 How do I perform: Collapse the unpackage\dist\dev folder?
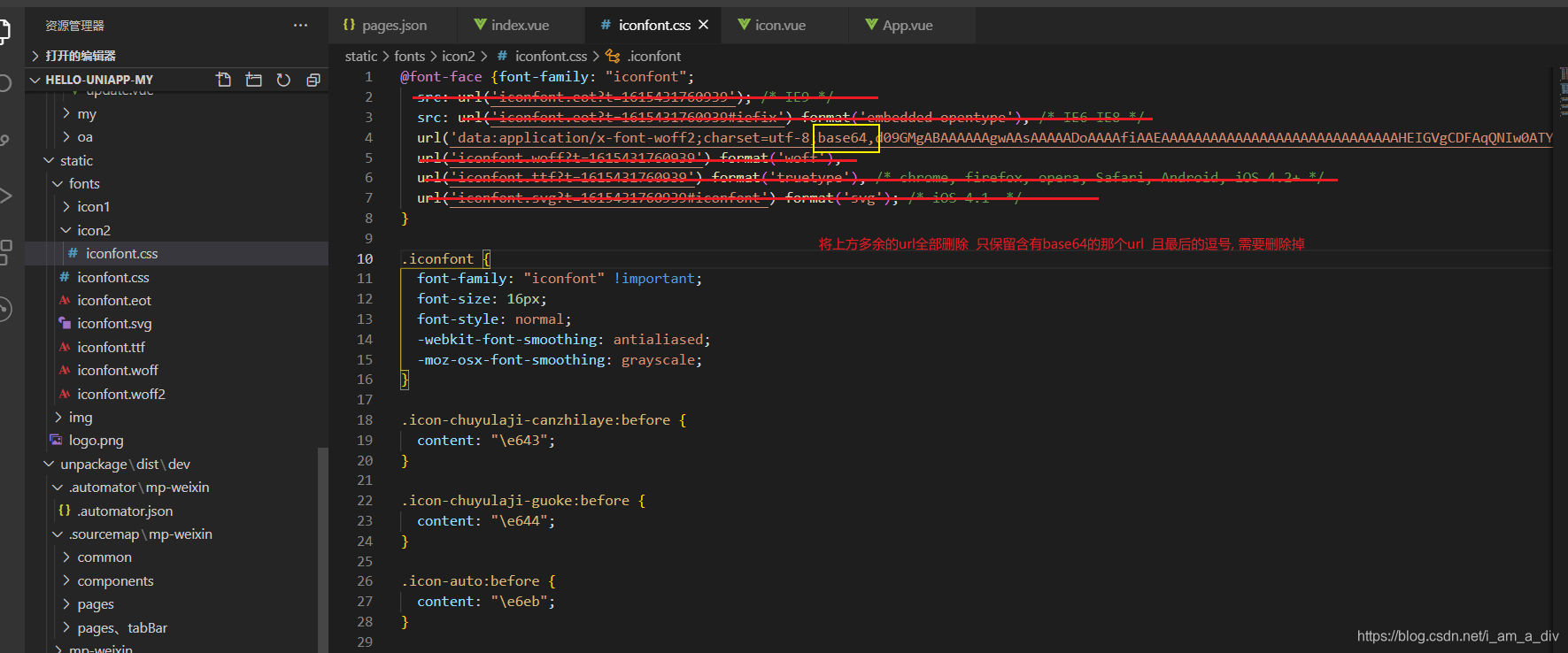176,464
